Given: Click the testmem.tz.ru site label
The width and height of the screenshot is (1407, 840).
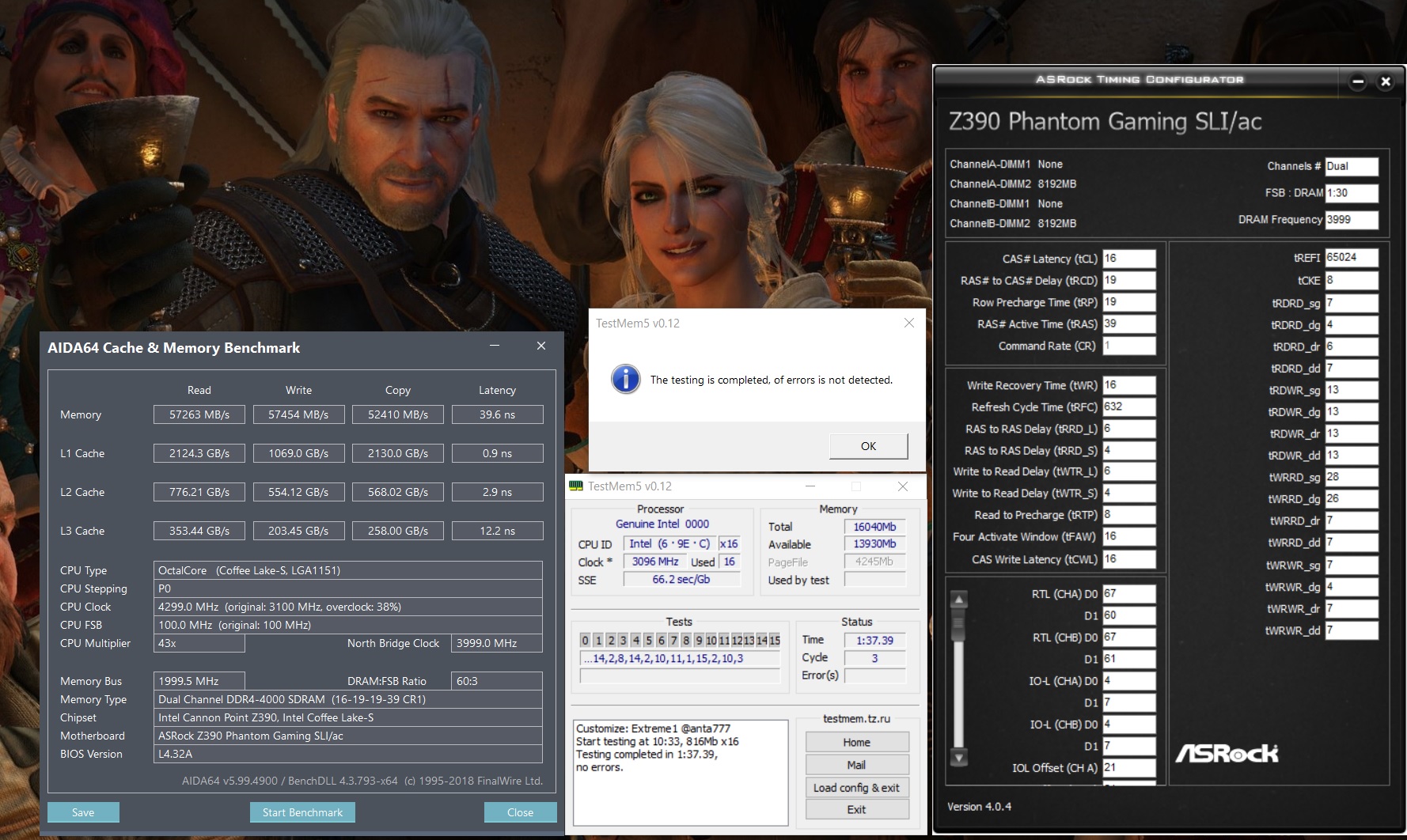Looking at the screenshot, I should coord(856,718).
